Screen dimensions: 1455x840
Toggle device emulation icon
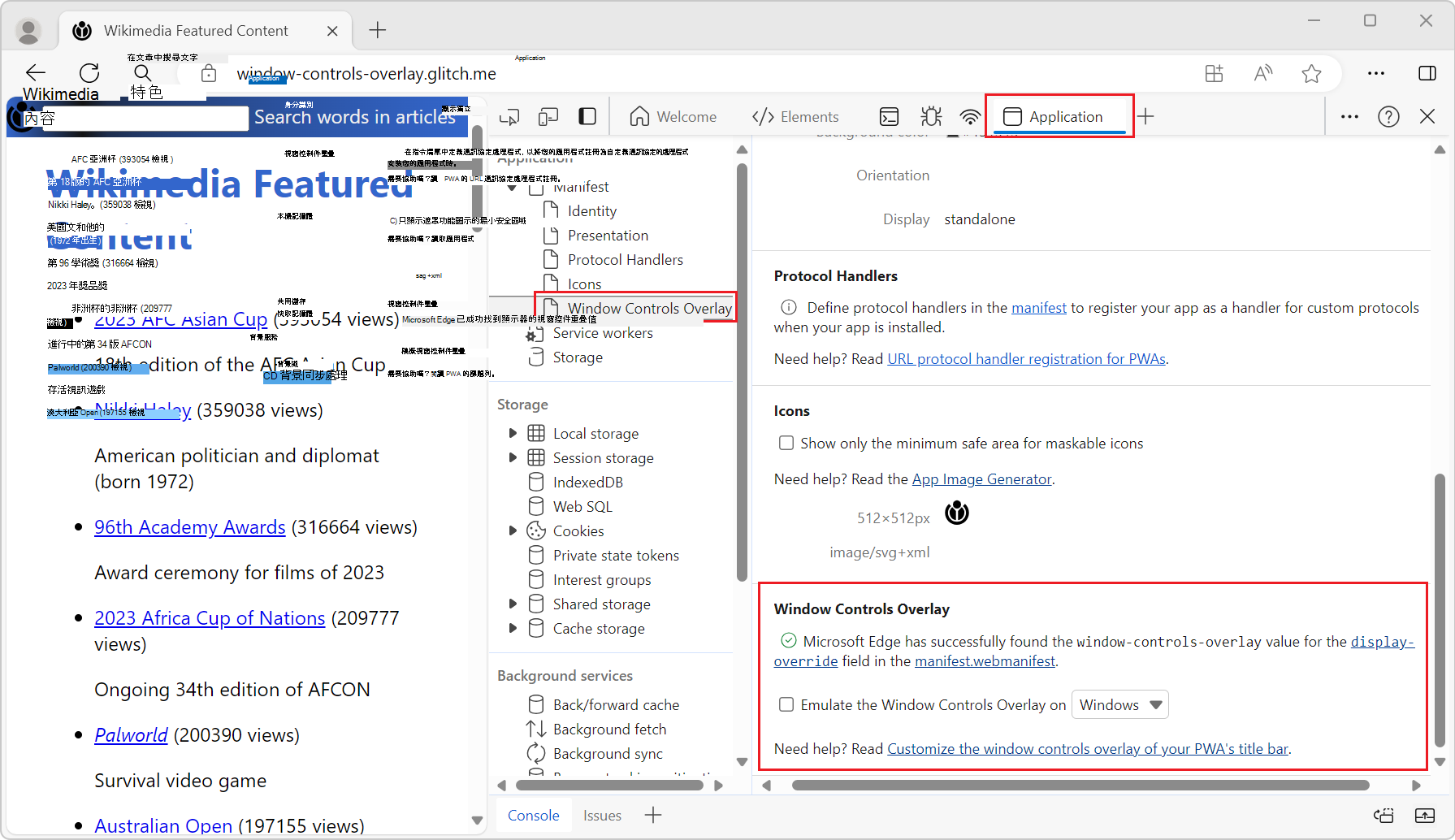(x=548, y=117)
